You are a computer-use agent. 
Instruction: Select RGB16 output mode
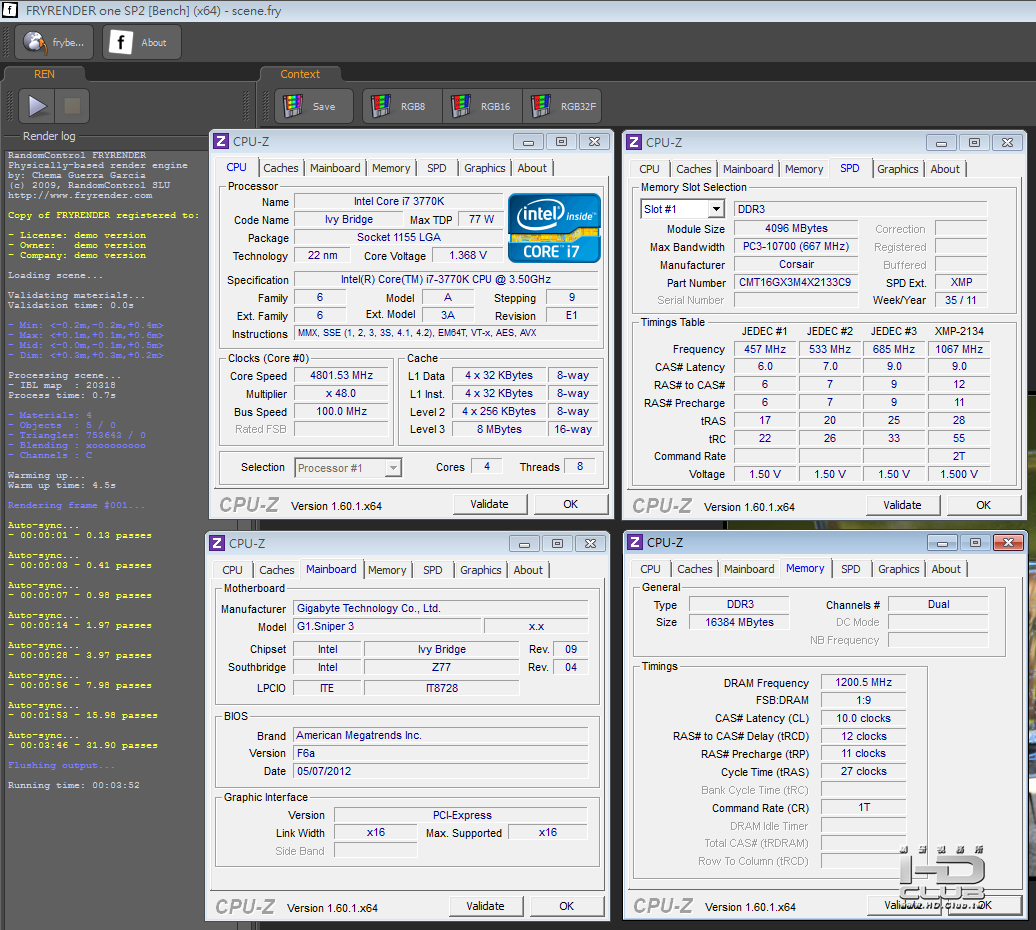[482, 106]
